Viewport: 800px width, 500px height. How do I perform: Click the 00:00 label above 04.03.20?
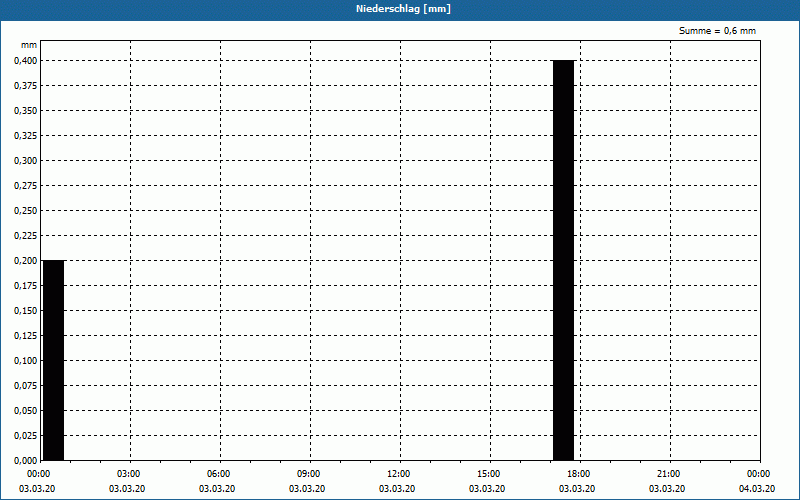point(760,474)
